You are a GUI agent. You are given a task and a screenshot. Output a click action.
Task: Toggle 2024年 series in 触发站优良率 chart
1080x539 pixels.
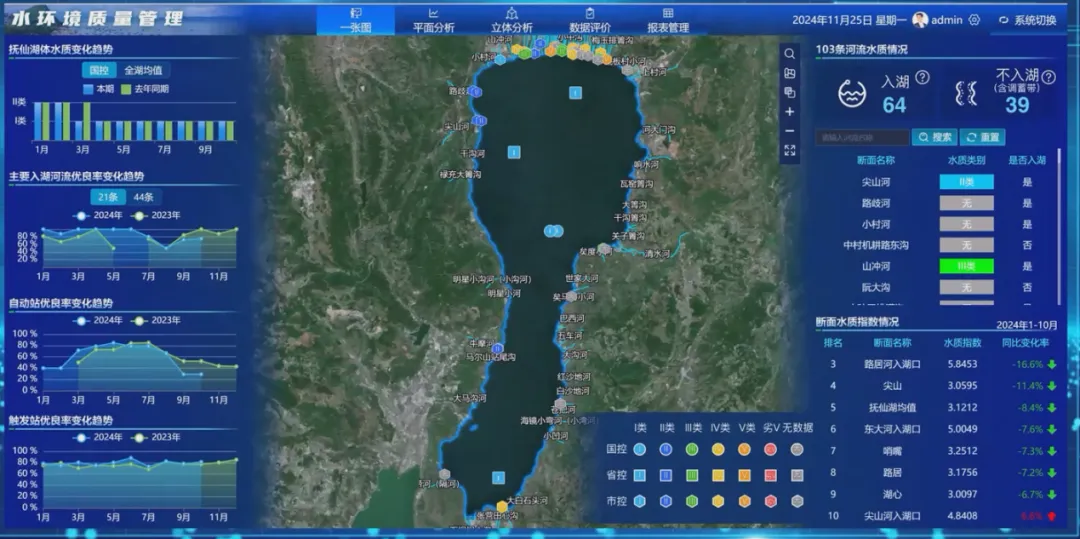(x=99, y=437)
